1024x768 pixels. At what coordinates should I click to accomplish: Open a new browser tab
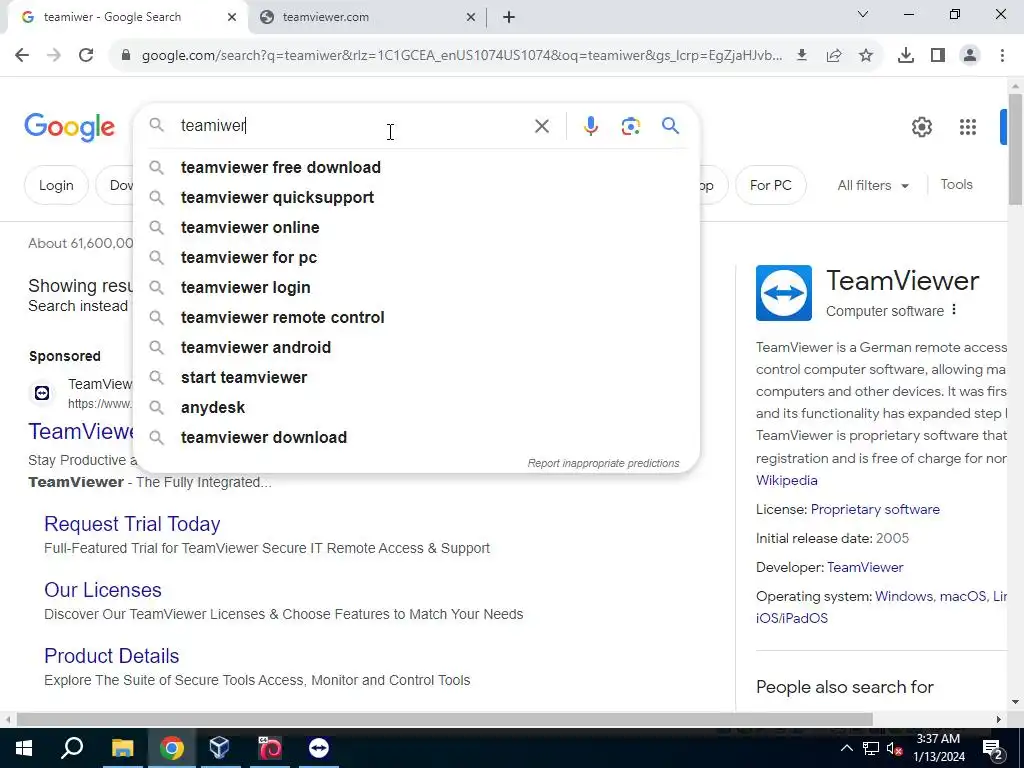click(509, 18)
